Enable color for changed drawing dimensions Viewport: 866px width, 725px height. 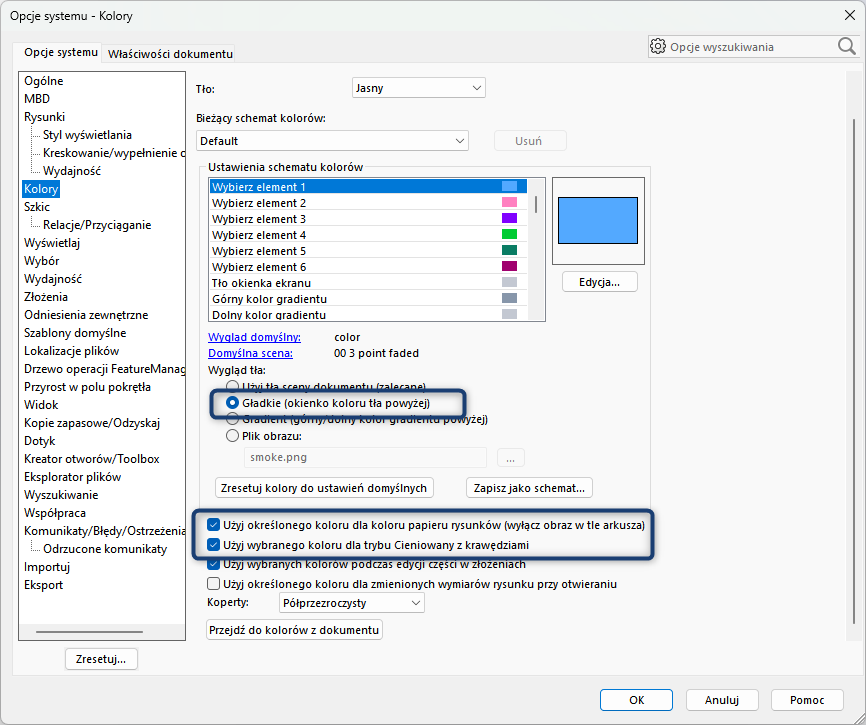pyautogui.click(x=214, y=583)
